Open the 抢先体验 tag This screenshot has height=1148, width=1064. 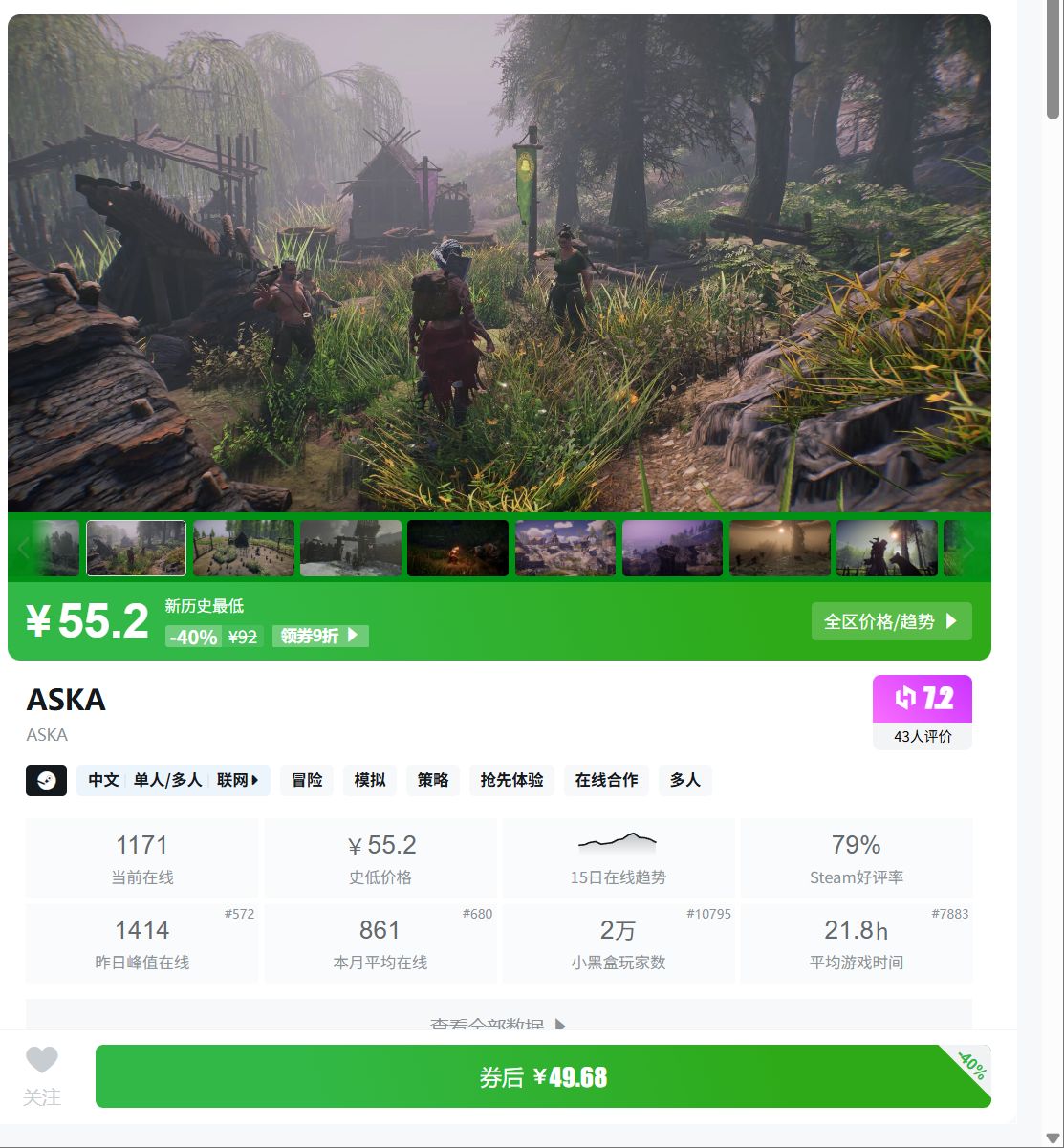(511, 780)
